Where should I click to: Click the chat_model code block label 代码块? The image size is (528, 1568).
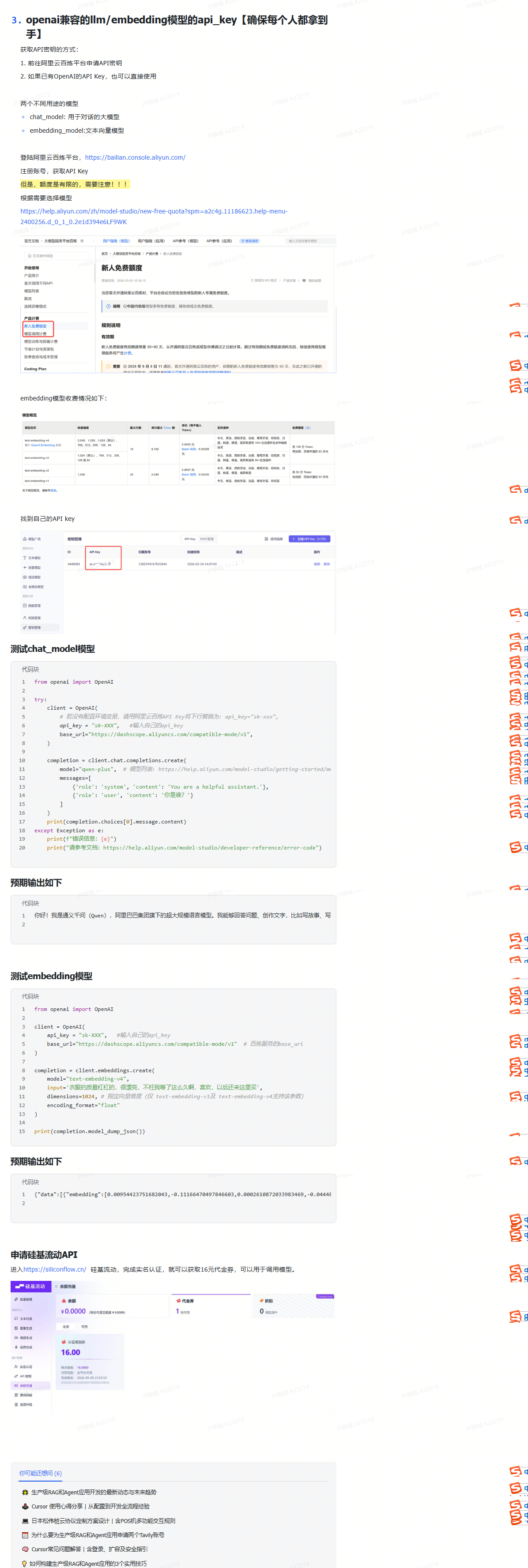click(30, 669)
